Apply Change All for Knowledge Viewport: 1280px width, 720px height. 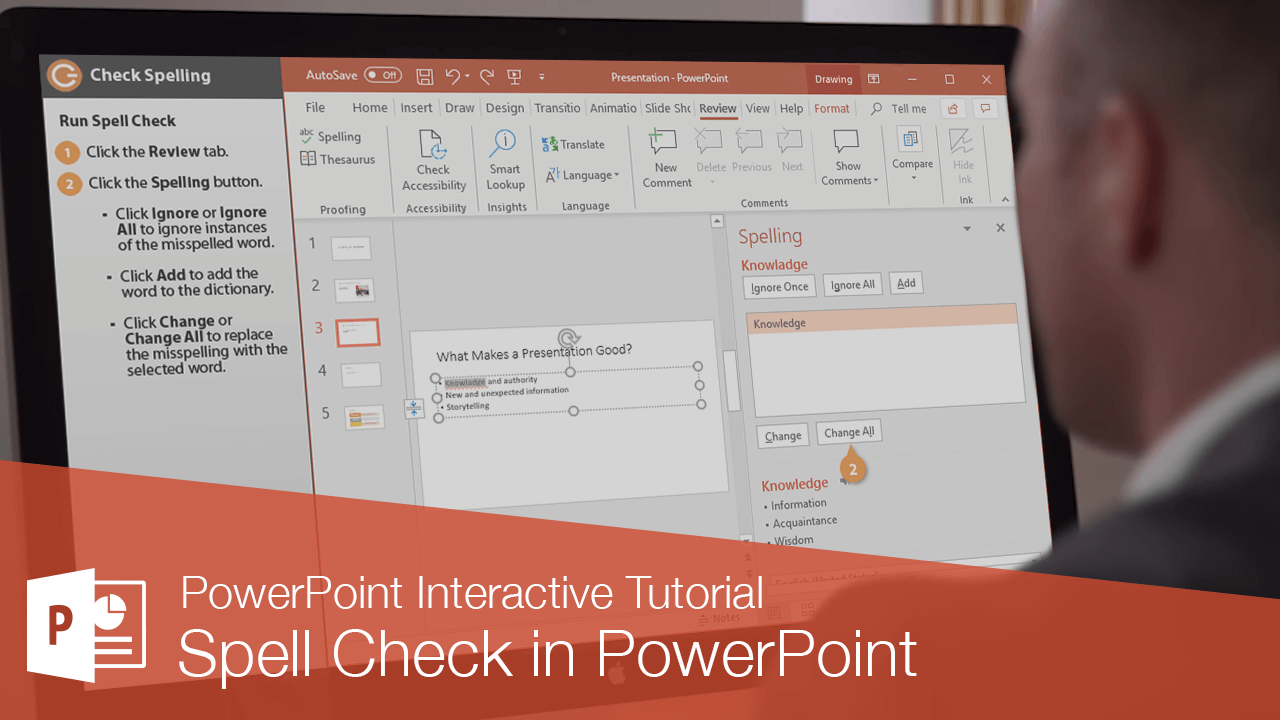click(x=848, y=432)
